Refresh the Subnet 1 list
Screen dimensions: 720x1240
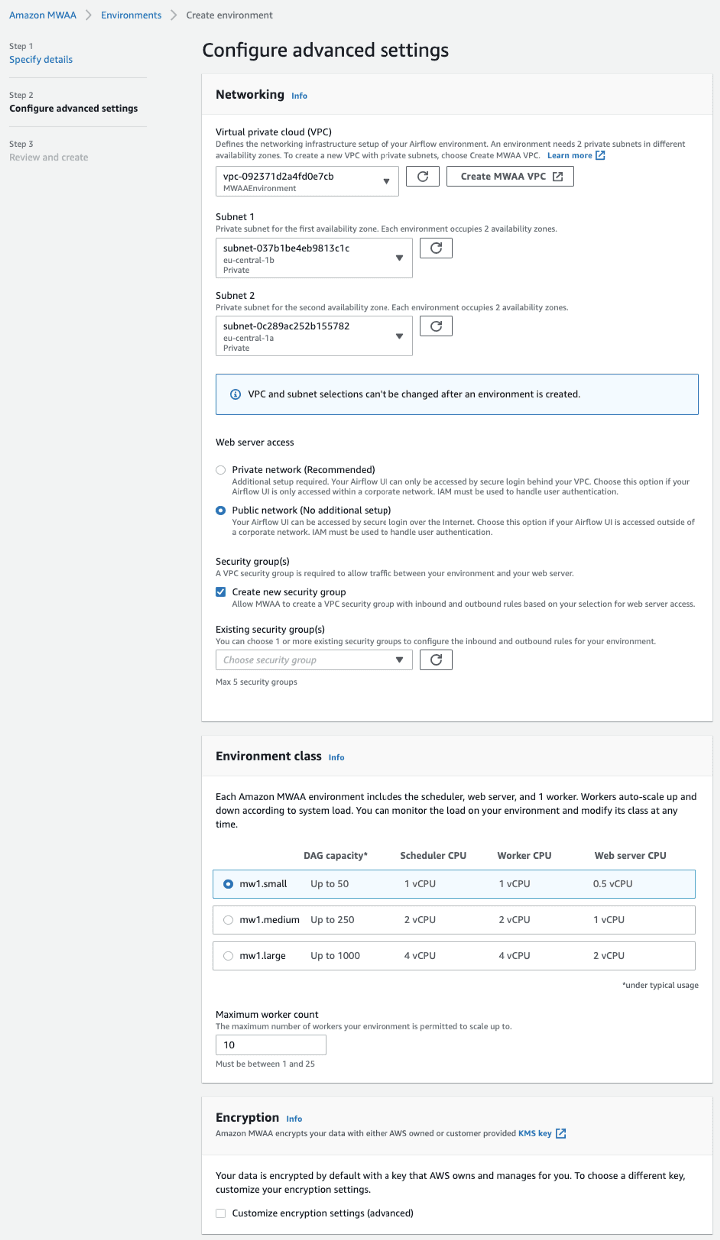click(436, 250)
